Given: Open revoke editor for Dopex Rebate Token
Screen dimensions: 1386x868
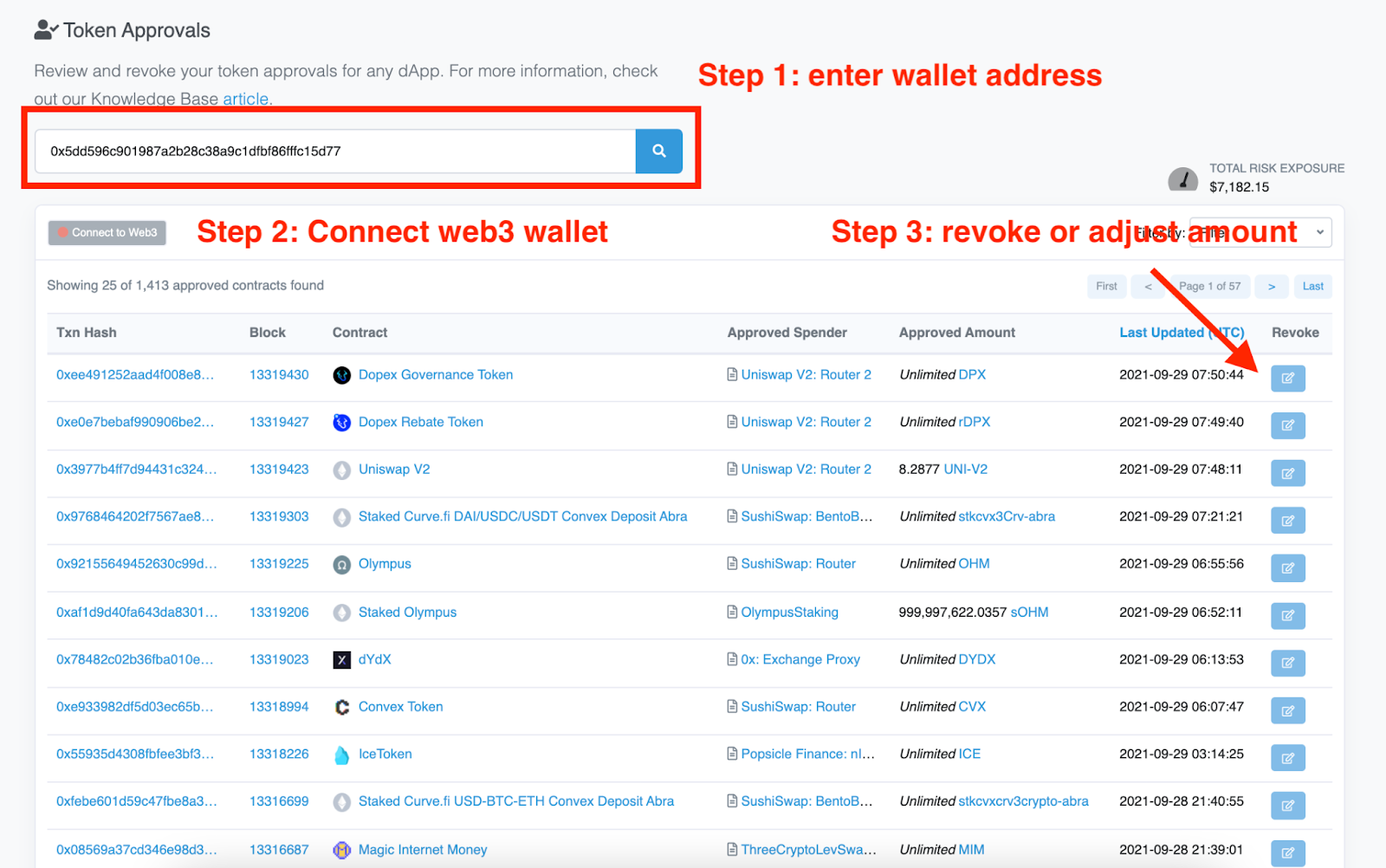Looking at the screenshot, I should (x=1287, y=425).
